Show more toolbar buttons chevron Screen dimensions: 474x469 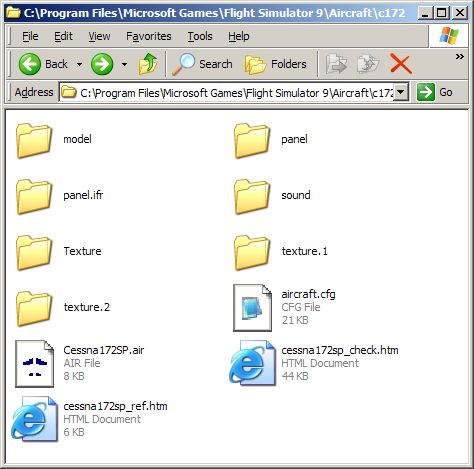coord(460,56)
